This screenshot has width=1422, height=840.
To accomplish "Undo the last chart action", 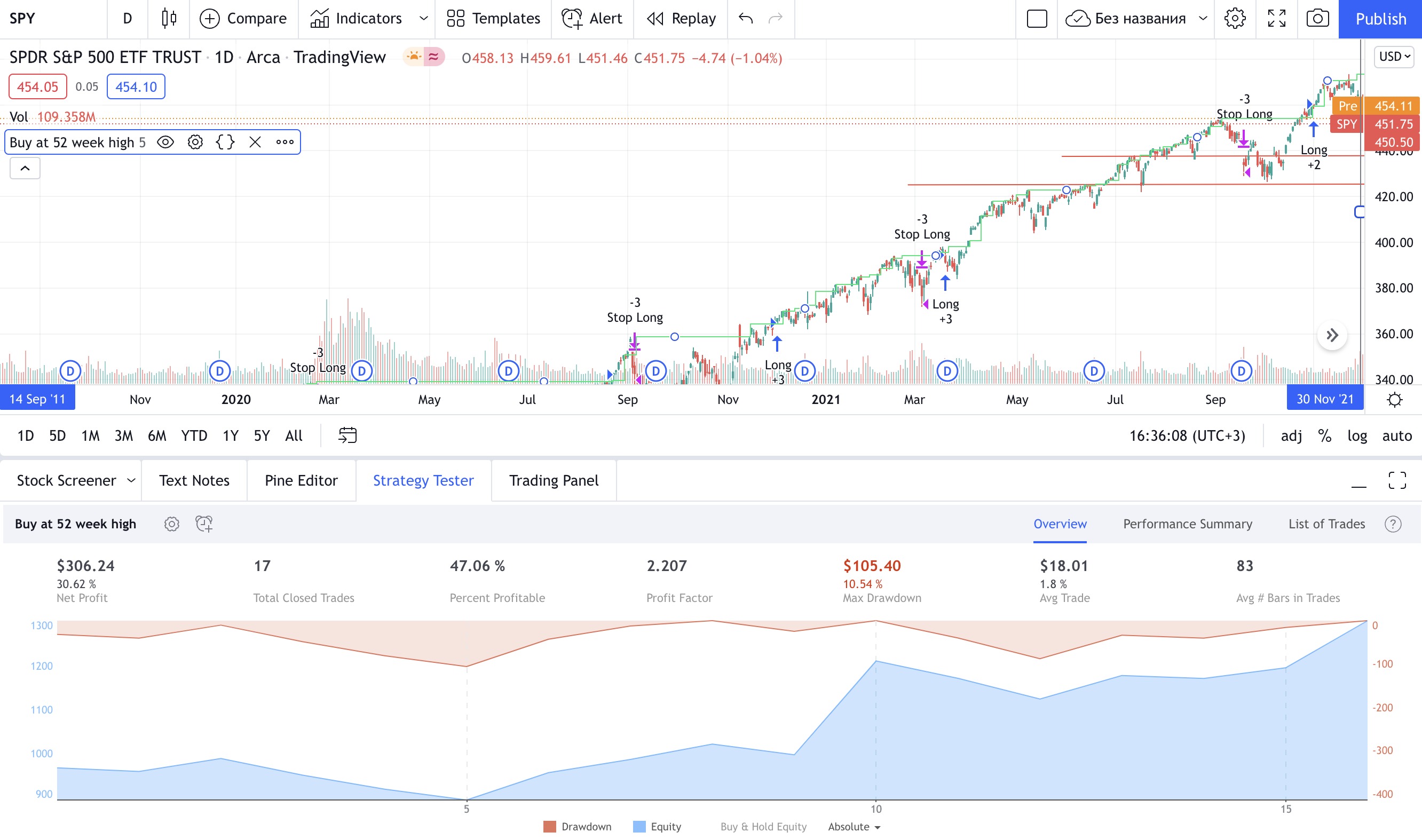I will pos(746,19).
